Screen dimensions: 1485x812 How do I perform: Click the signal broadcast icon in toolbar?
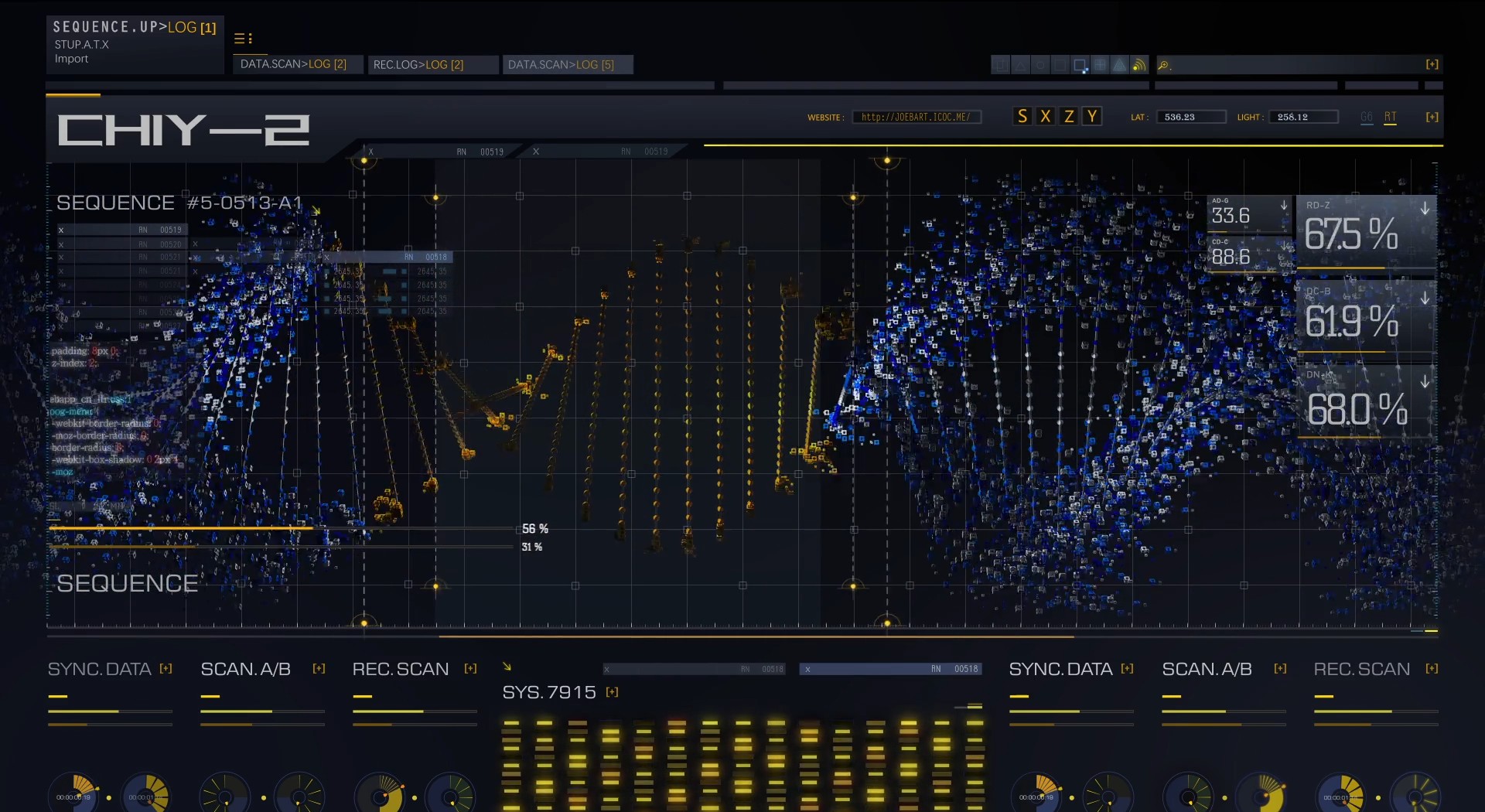[x=1138, y=65]
